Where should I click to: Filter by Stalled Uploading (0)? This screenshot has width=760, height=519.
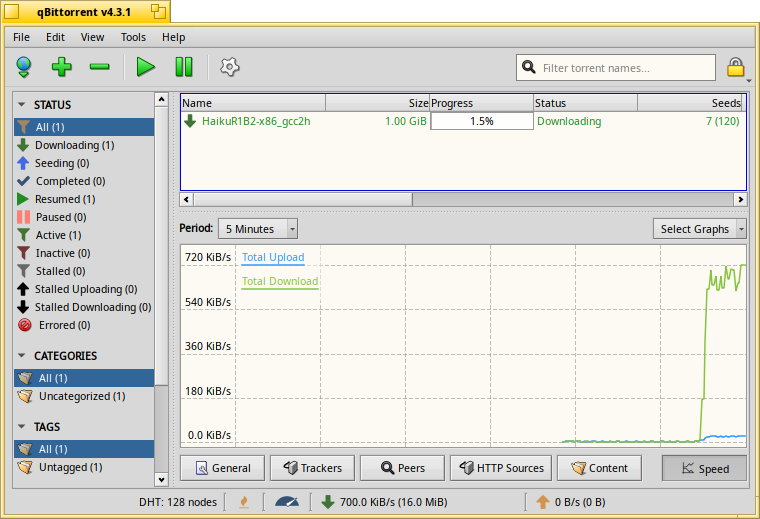coord(84,289)
